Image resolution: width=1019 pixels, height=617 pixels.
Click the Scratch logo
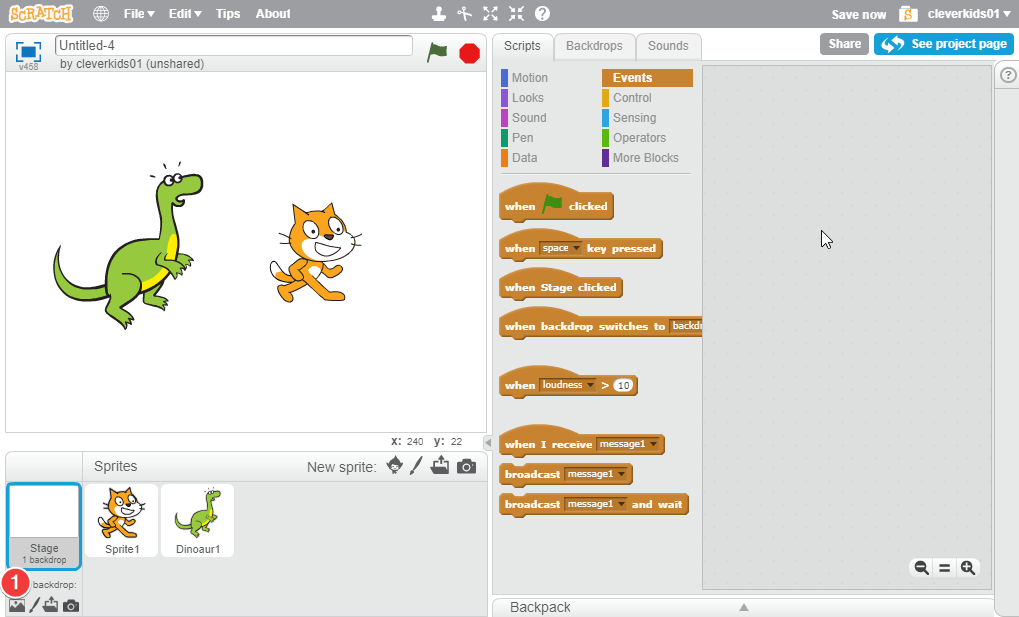(41, 13)
